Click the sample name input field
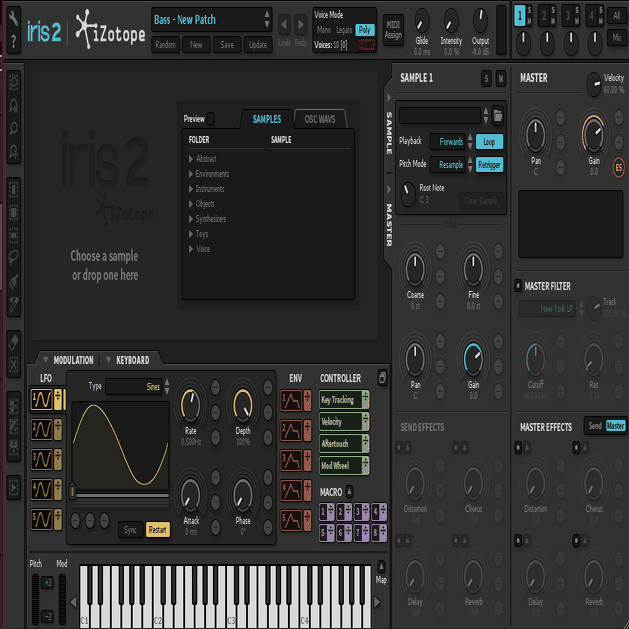 [x=440, y=116]
